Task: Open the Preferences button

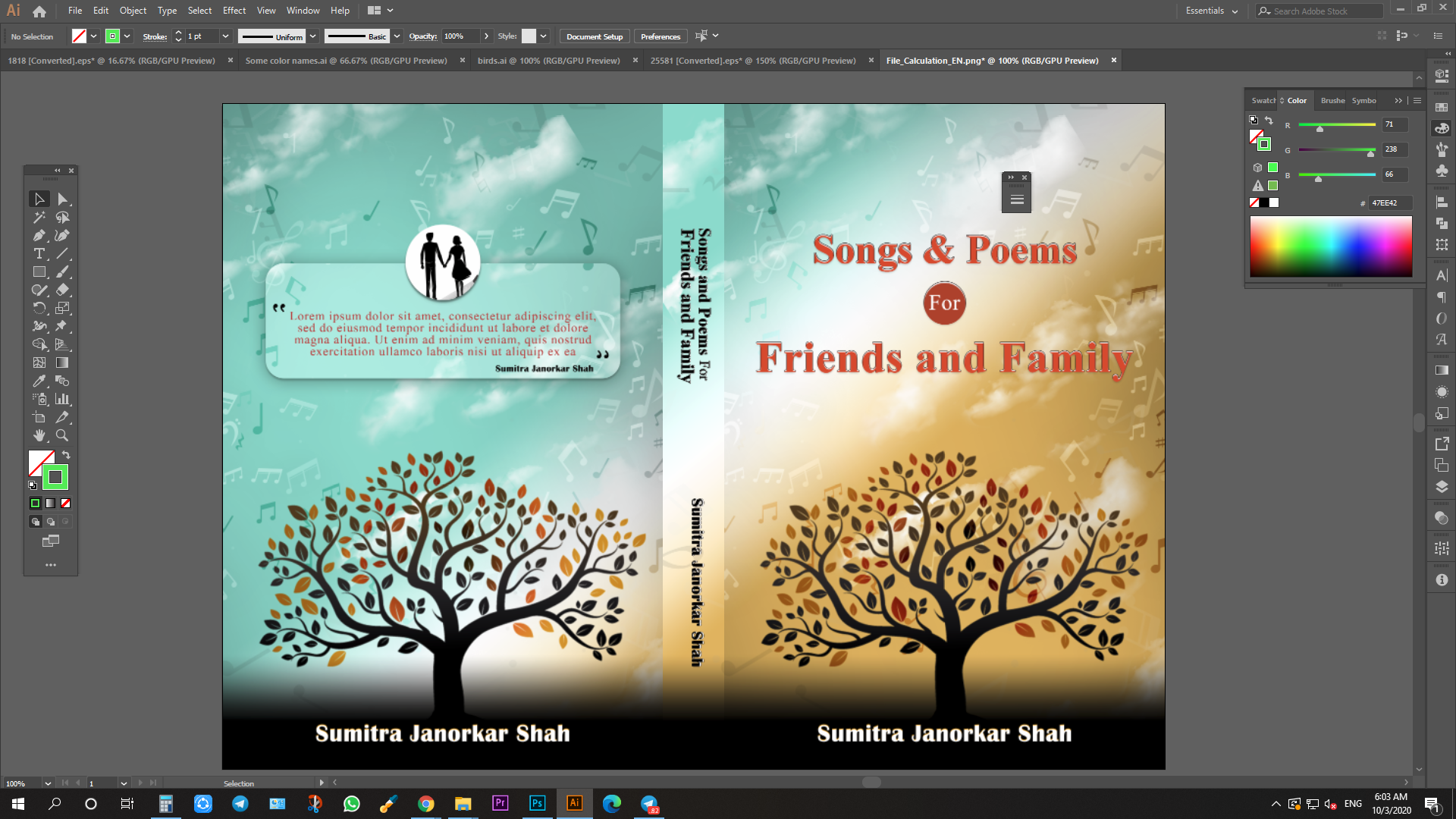Action: (x=660, y=36)
